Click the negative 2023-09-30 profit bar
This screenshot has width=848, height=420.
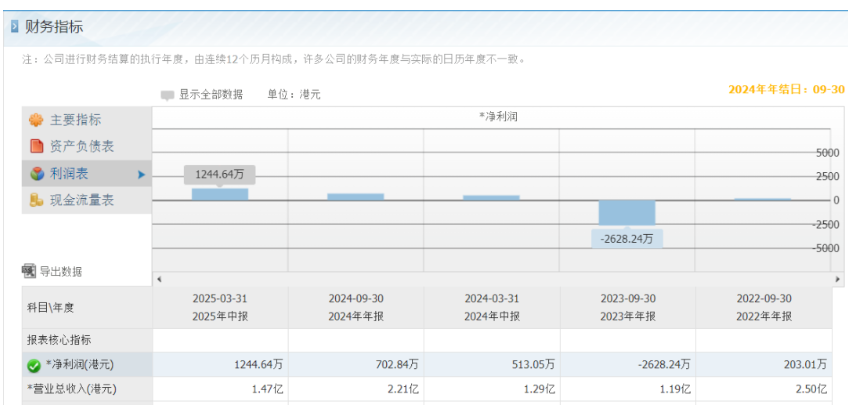pyautogui.click(x=627, y=213)
